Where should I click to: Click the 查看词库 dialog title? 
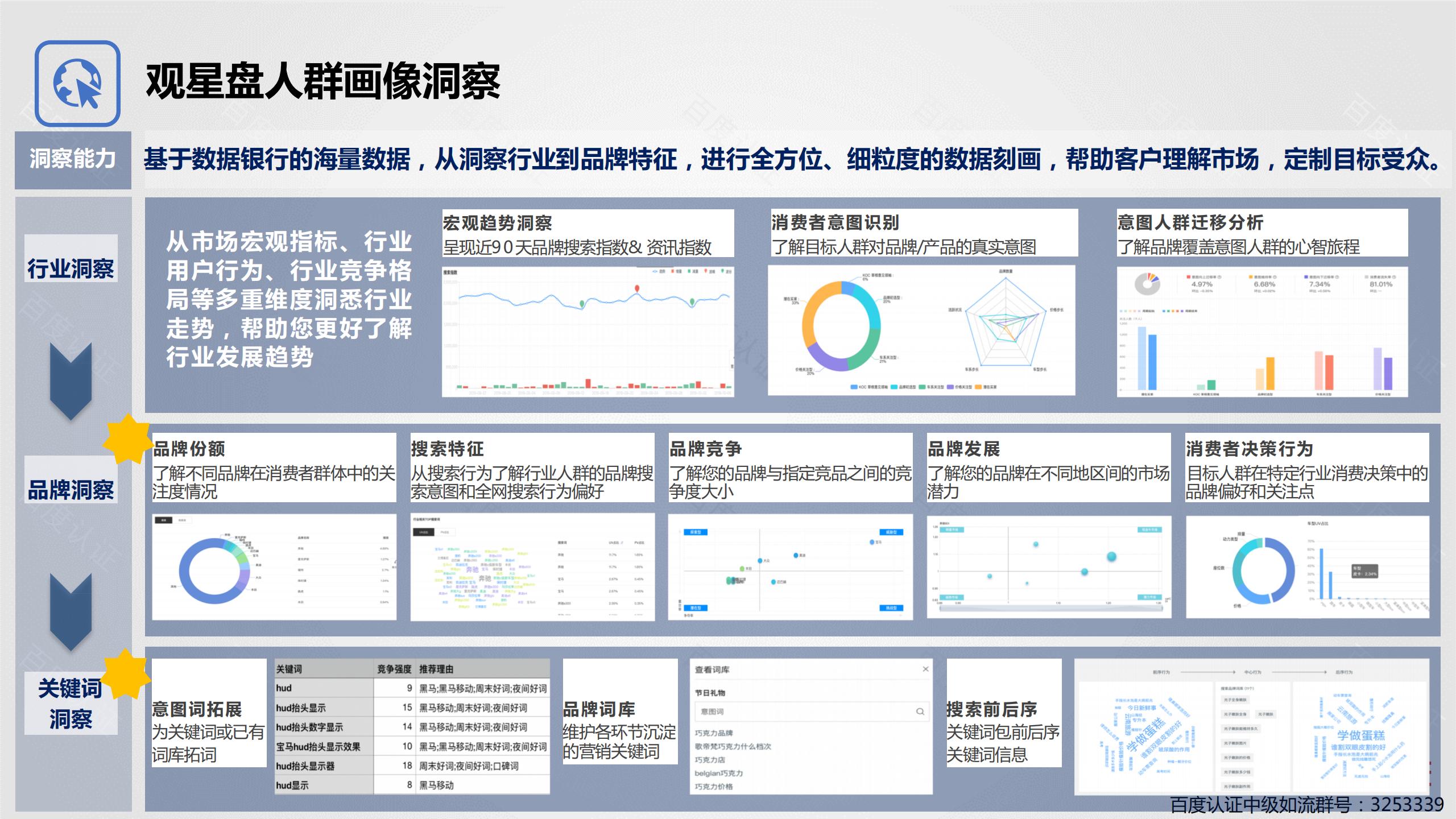pyautogui.click(x=712, y=669)
